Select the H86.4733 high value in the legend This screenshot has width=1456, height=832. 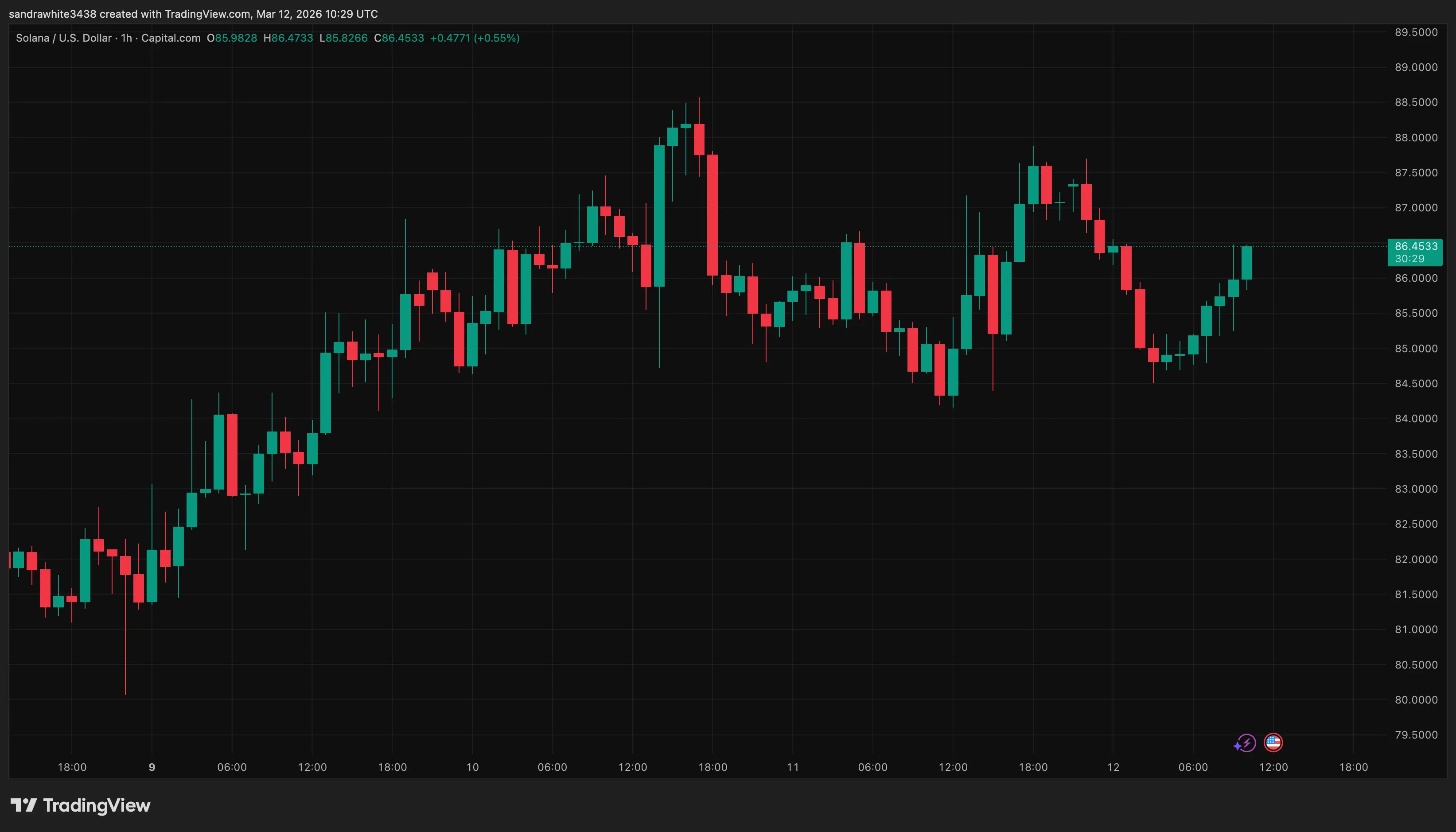click(288, 38)
